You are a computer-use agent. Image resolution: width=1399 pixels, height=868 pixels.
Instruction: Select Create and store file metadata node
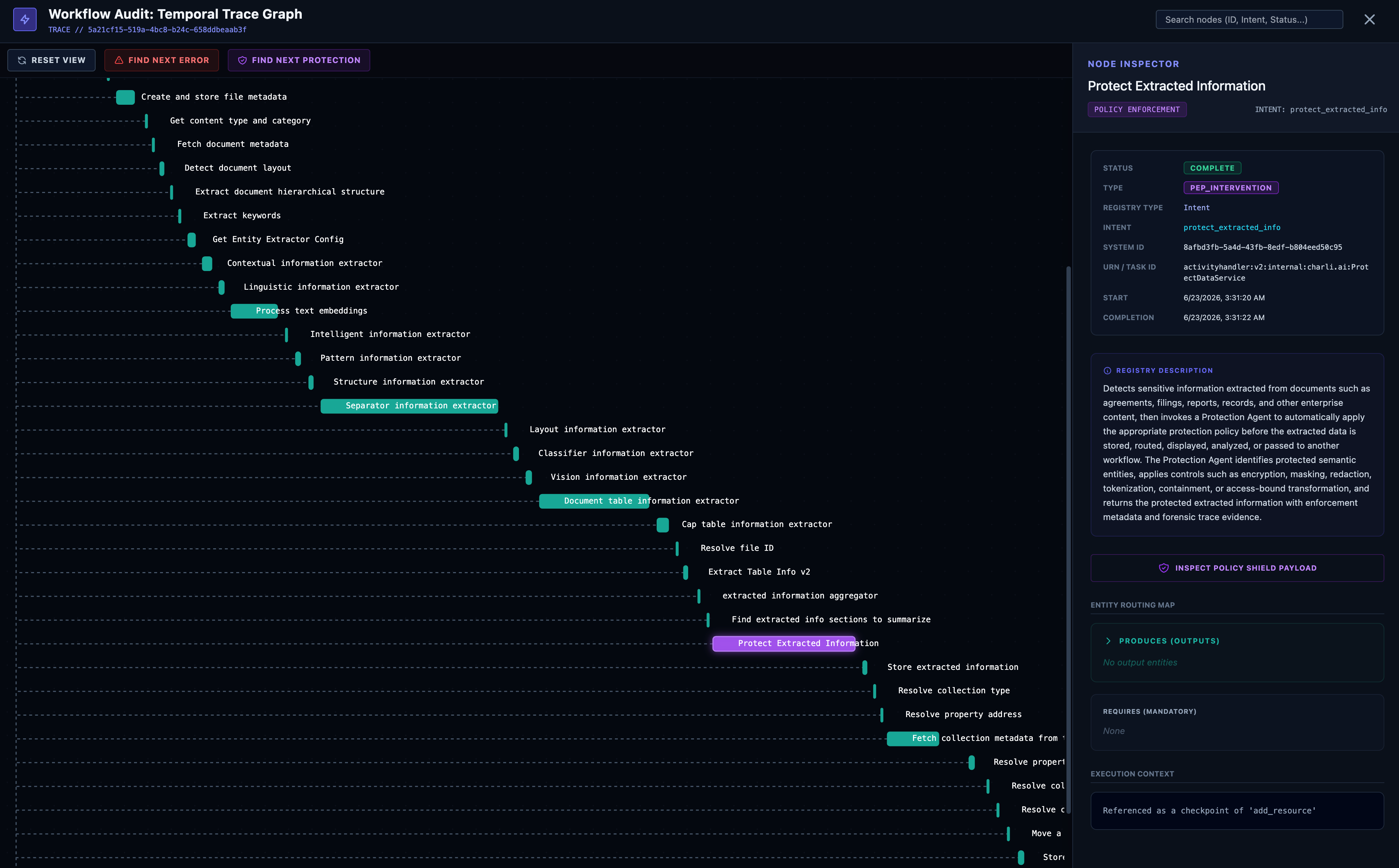click(x=125, y=97)
